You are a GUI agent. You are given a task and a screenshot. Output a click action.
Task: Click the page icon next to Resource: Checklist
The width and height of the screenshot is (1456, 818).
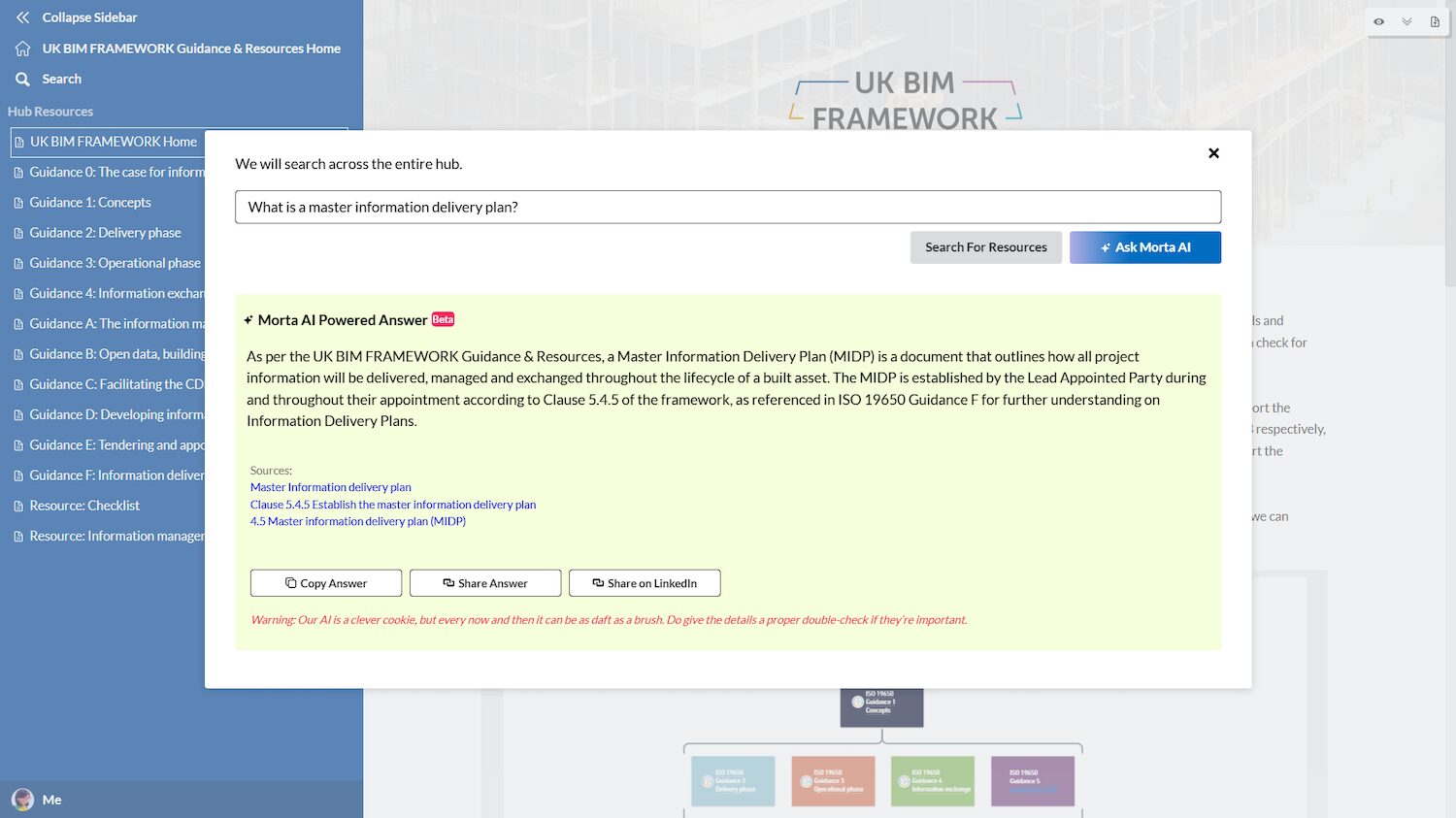coord(18,505)
